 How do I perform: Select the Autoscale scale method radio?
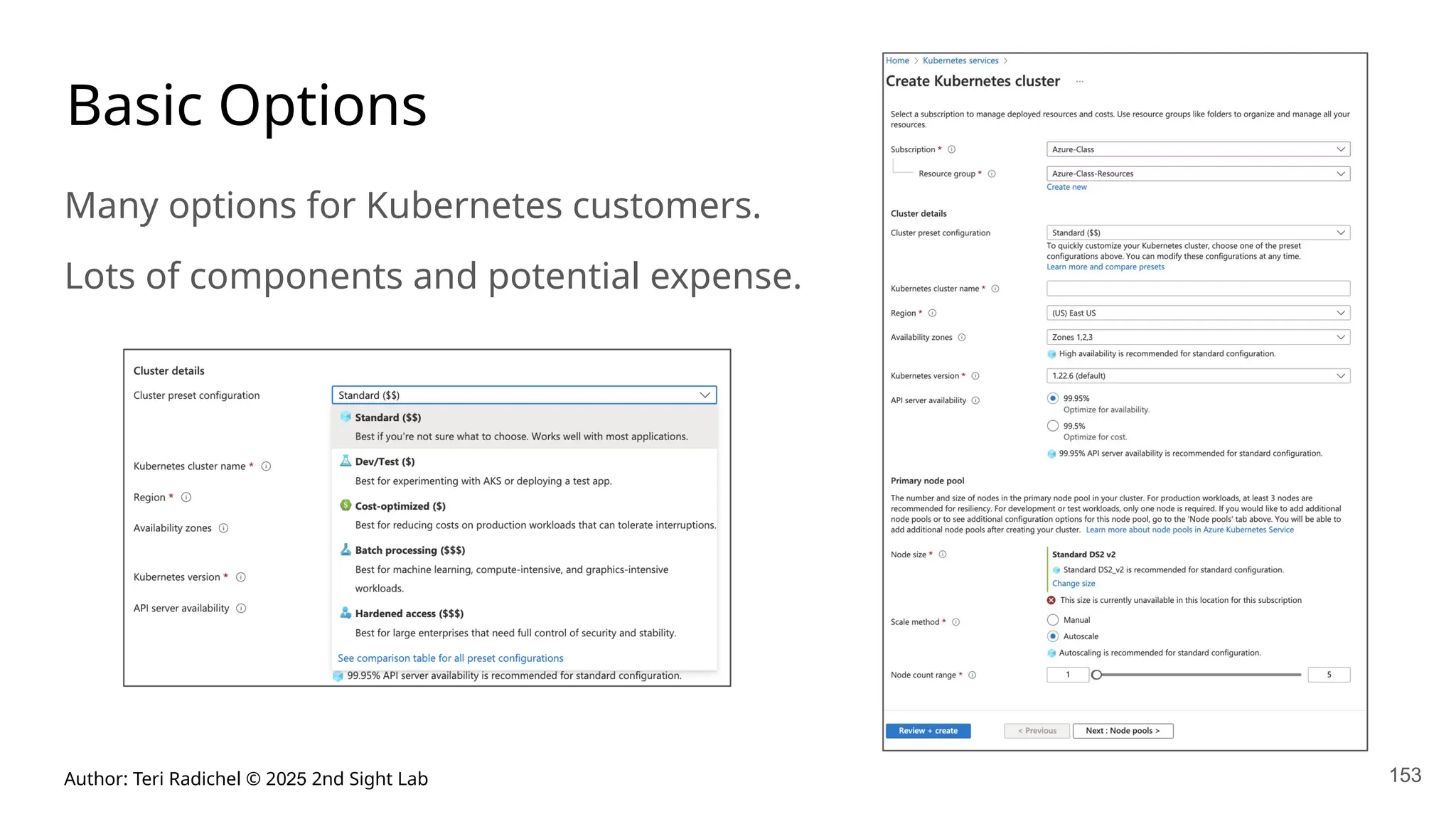point(1053,636)
